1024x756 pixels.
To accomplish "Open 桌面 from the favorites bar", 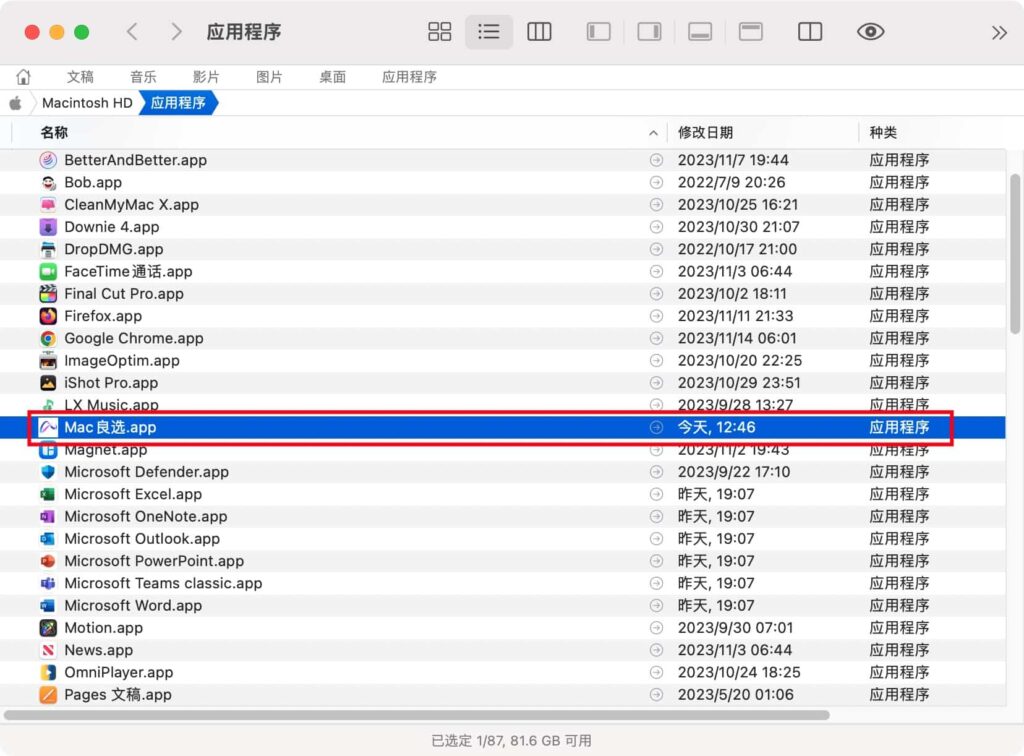I will tap(332, 76).
